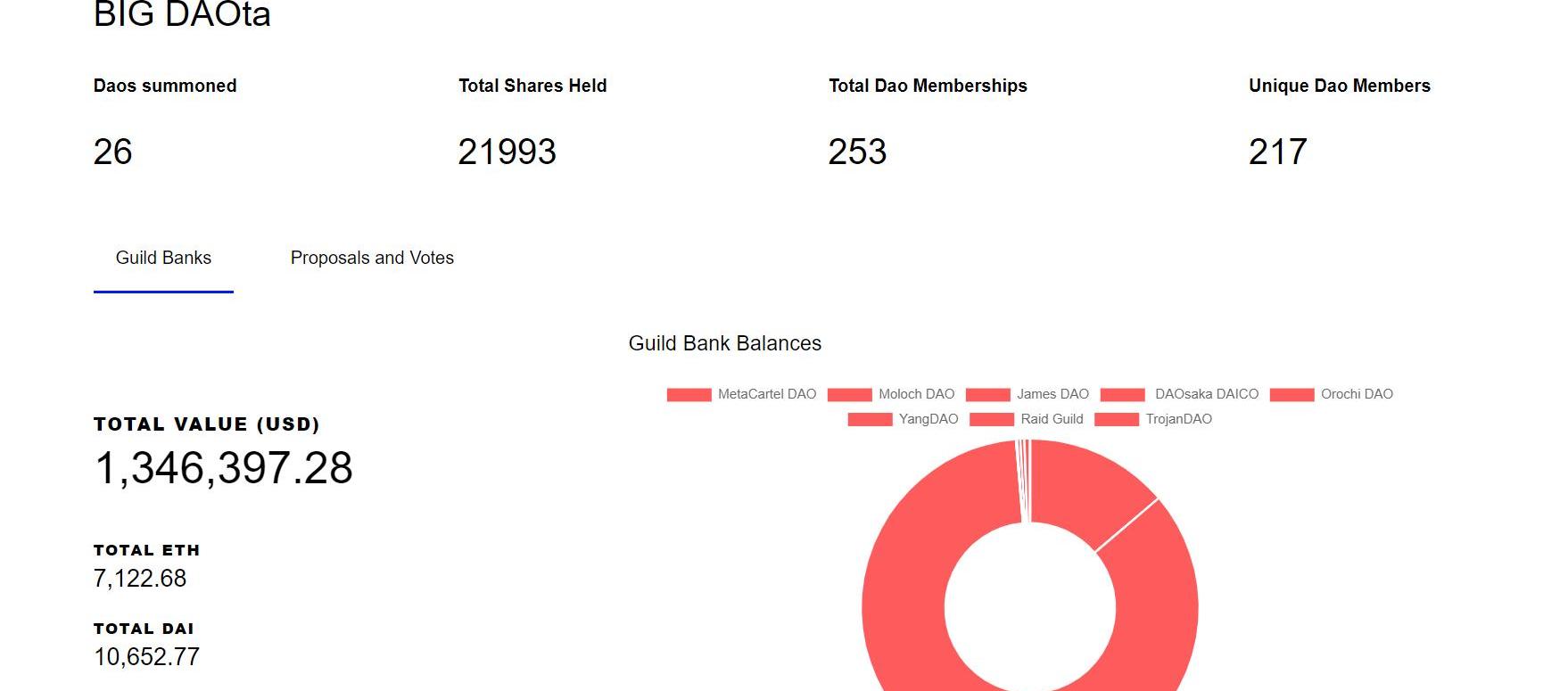This screenshot has width=1568, height=691.
Task: Click the thin sliver segments at chart top
Action: (1023, 481)
